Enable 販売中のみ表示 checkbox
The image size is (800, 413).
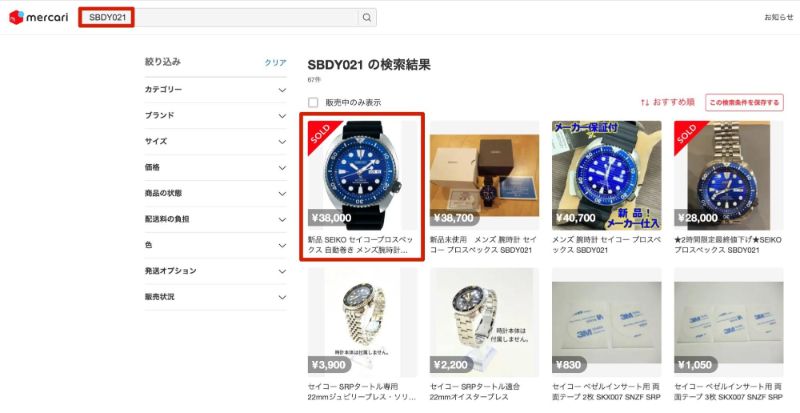click(x=313, y=103)
